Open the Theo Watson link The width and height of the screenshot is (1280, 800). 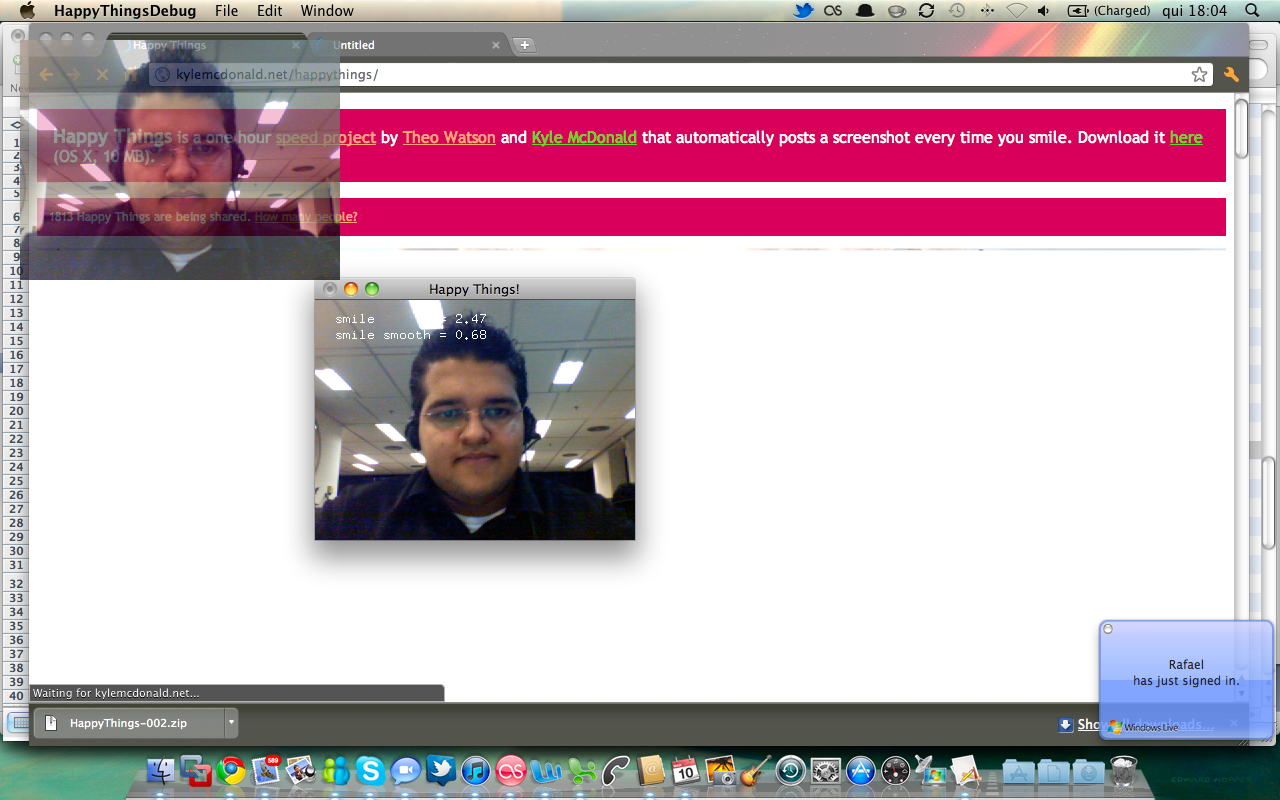click(x=449, y=138)
